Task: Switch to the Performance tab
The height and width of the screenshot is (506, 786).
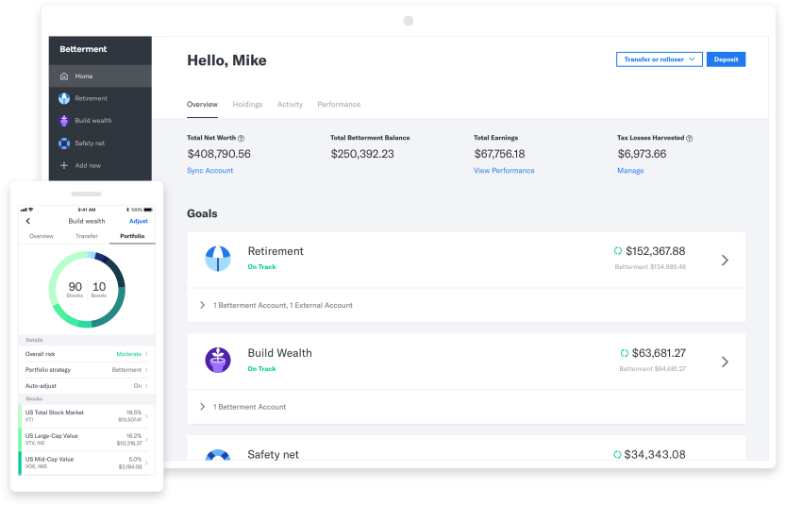Action: 339,104
